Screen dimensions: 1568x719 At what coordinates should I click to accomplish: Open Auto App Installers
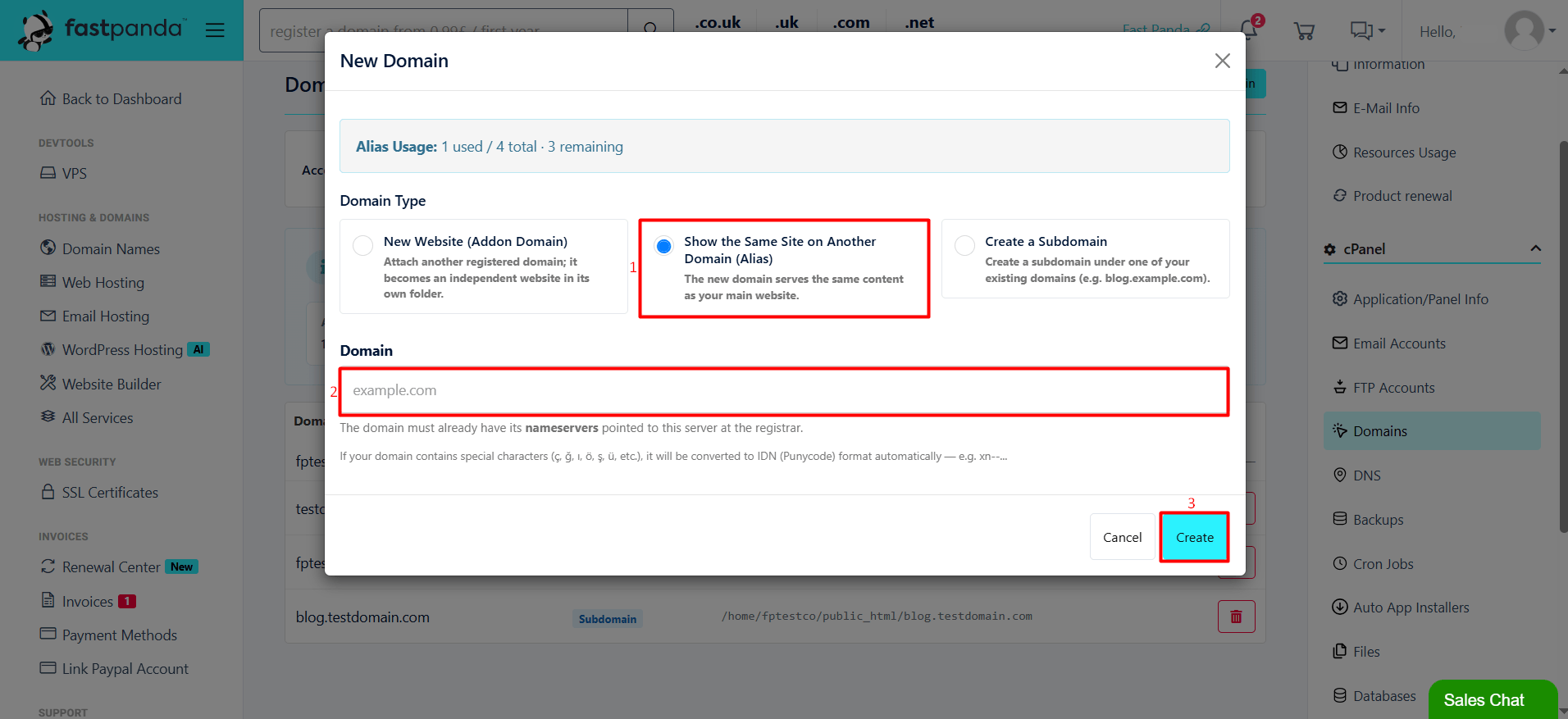pyautogui.click(x=1401, y=608)
